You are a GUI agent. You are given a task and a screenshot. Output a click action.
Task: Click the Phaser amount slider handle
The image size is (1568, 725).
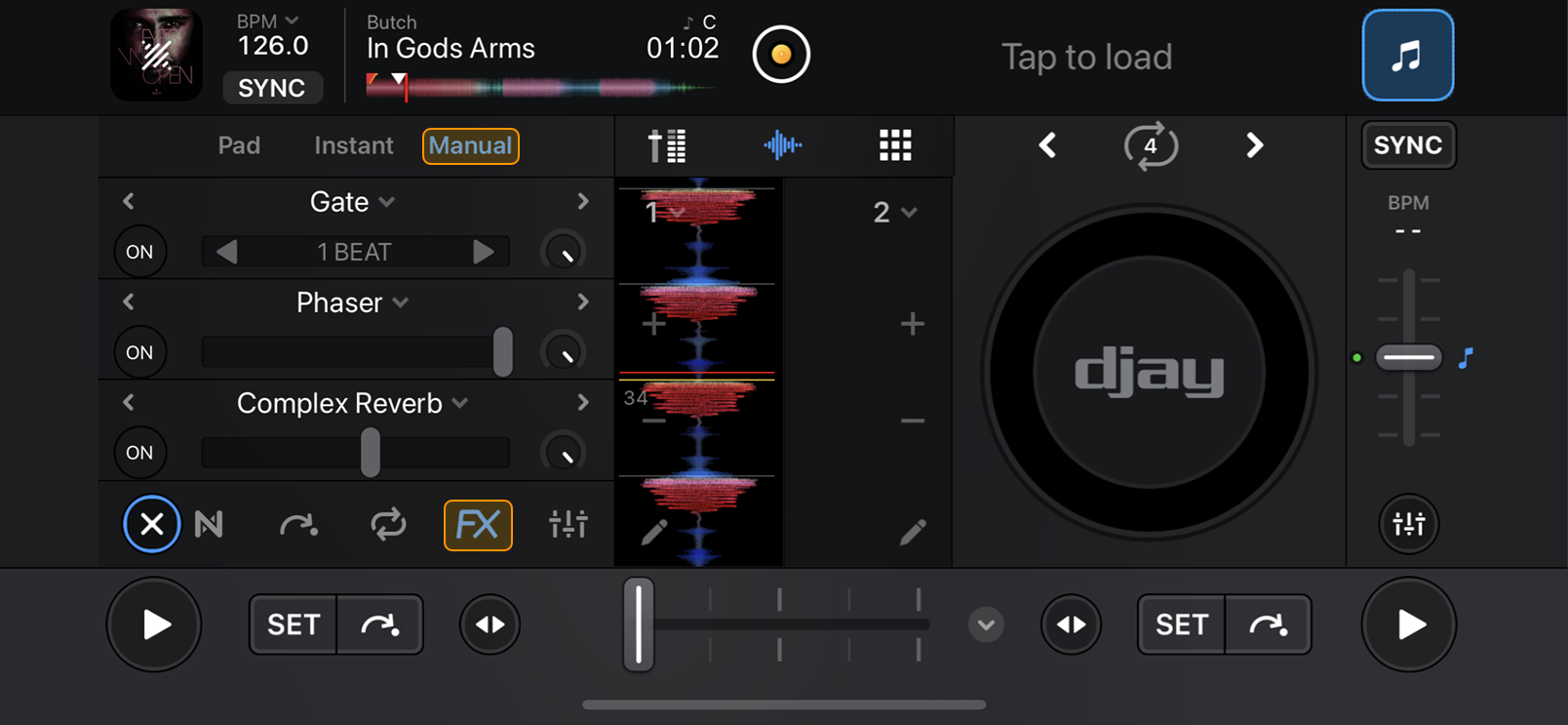502,351
